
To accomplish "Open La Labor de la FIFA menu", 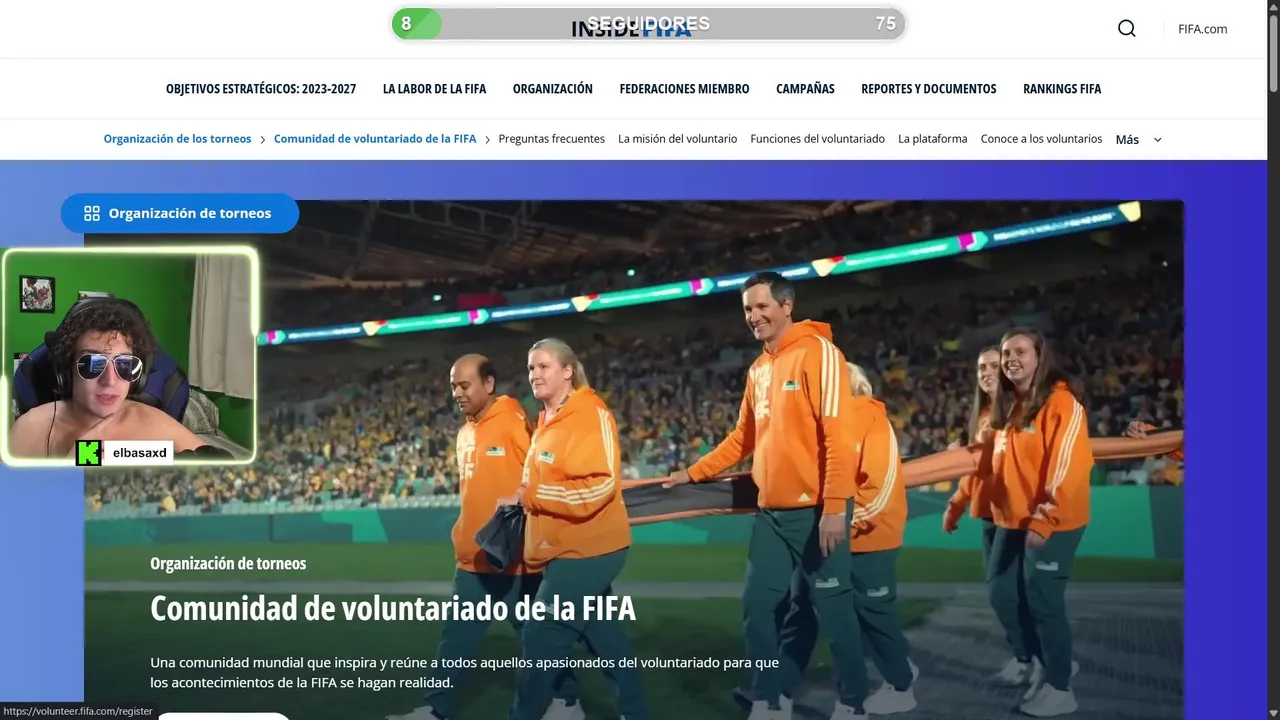I will click(434, 89).
